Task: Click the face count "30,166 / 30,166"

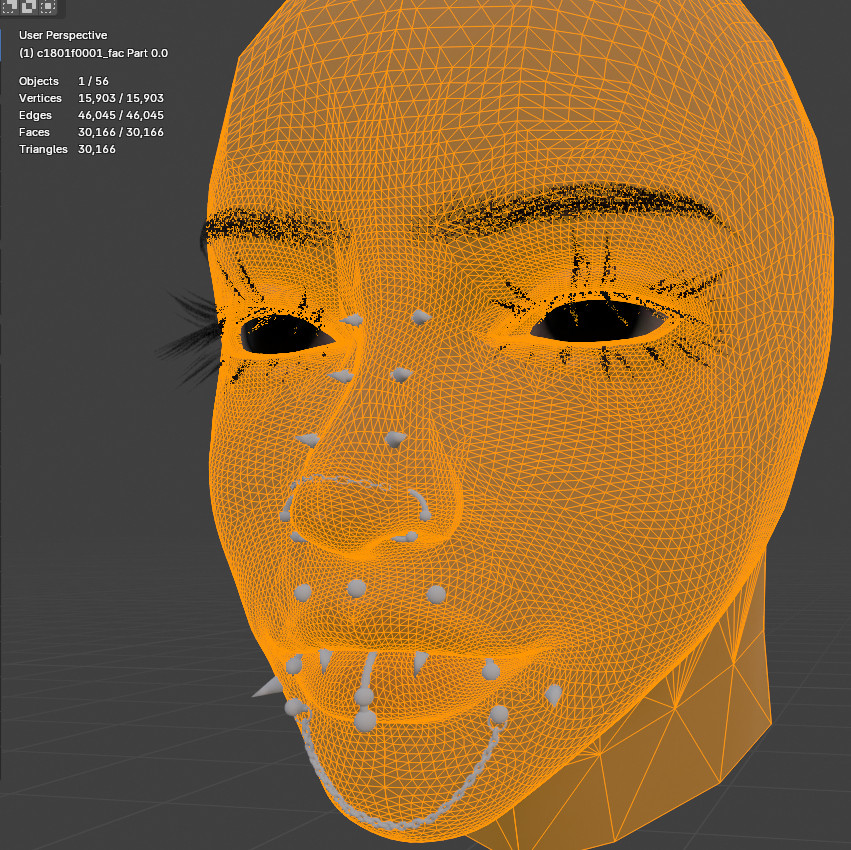Action: point(121,132)
